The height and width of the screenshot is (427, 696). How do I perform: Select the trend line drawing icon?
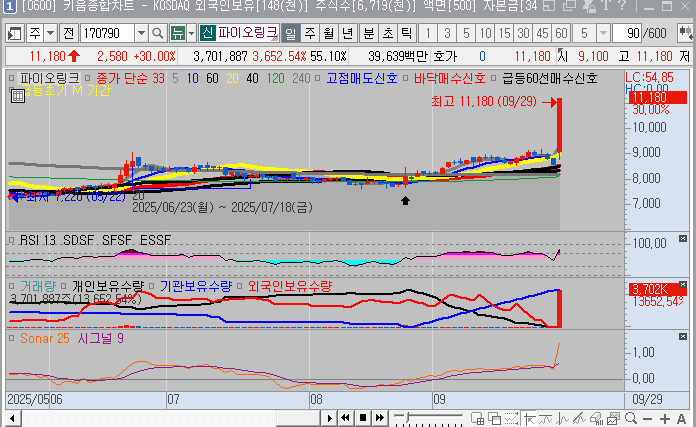(x=579, y=418)
